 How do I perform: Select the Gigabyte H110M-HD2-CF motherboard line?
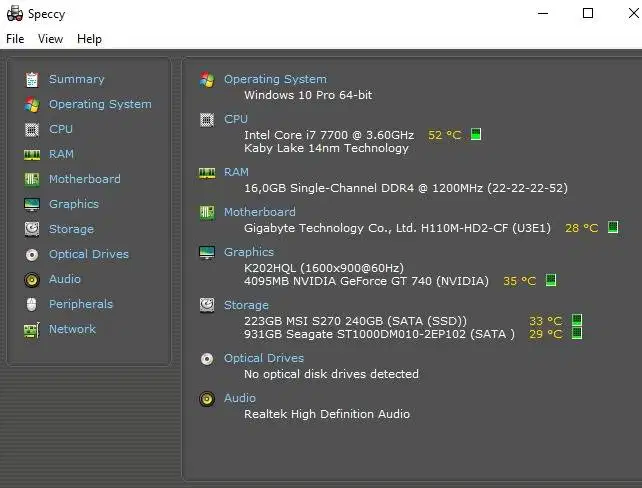397,228
